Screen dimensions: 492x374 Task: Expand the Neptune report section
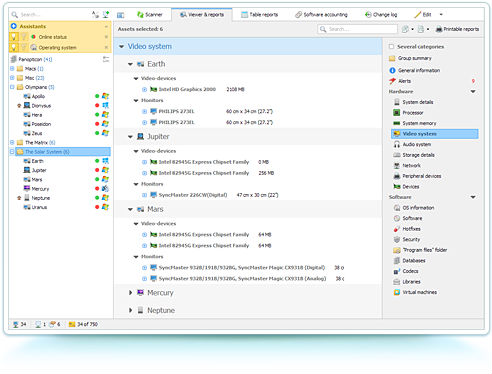[130, 310]
